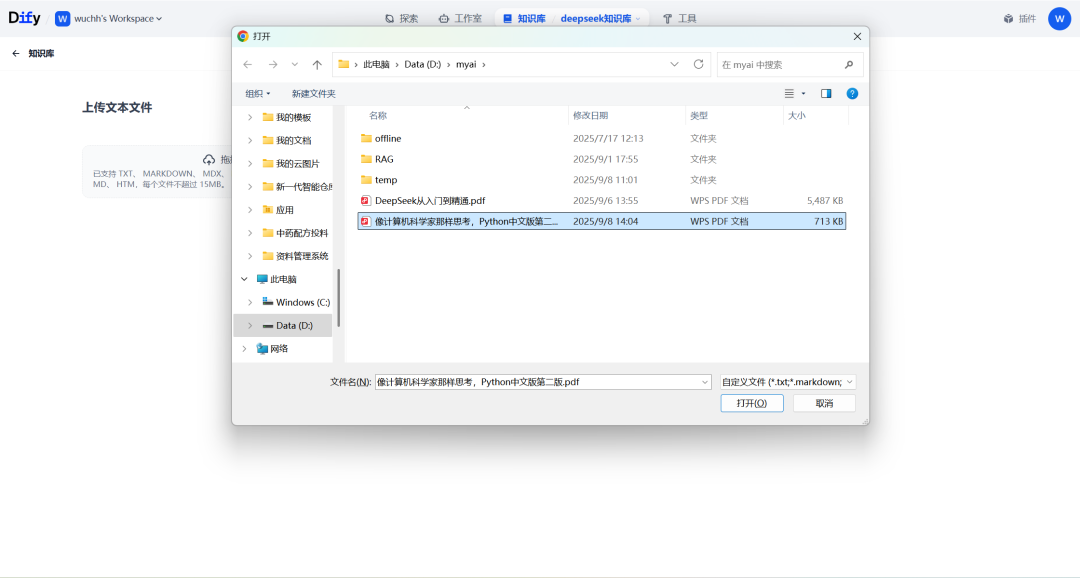Open 工具 tab in Dify
This screenshot has width=1080, height=578.
[x=680, y=19]
